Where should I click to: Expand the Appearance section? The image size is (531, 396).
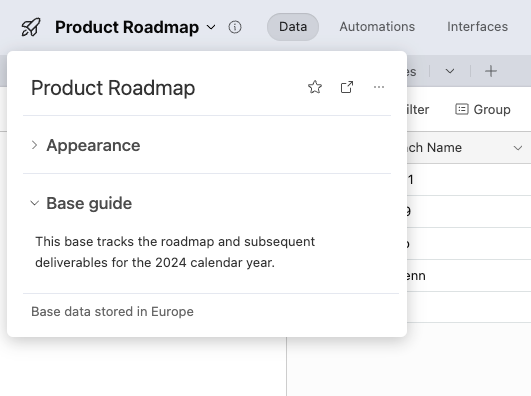(34, 145)
